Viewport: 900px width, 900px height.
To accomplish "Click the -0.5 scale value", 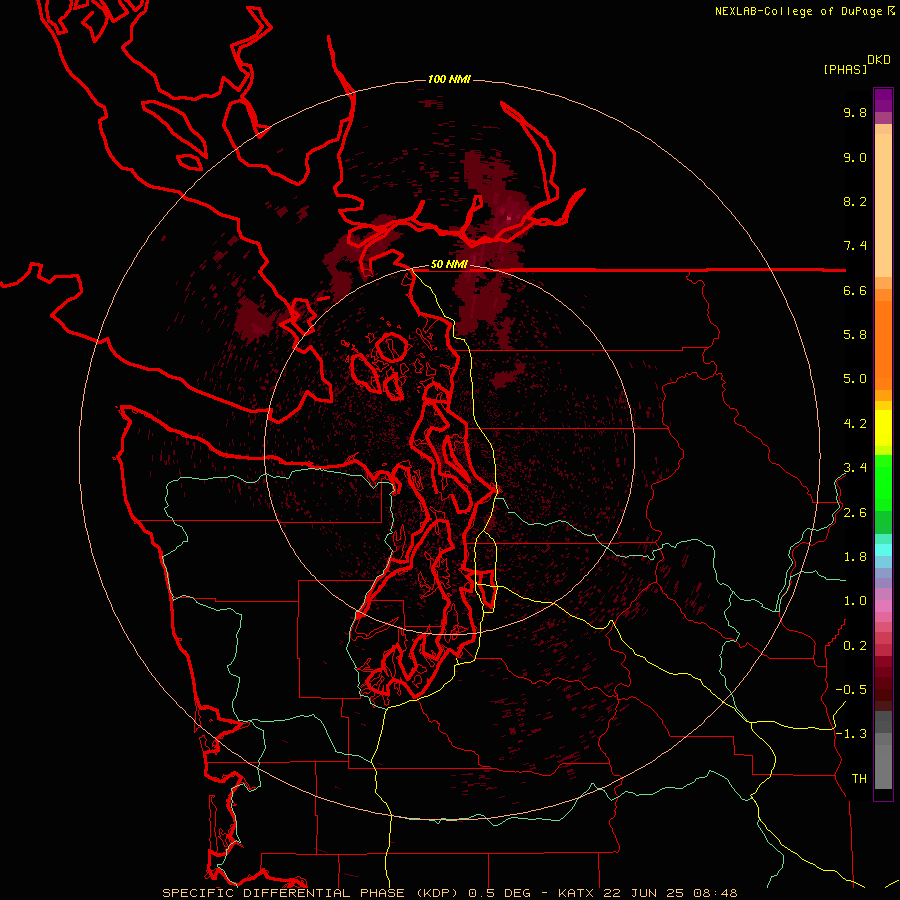I will click(851, 690).
